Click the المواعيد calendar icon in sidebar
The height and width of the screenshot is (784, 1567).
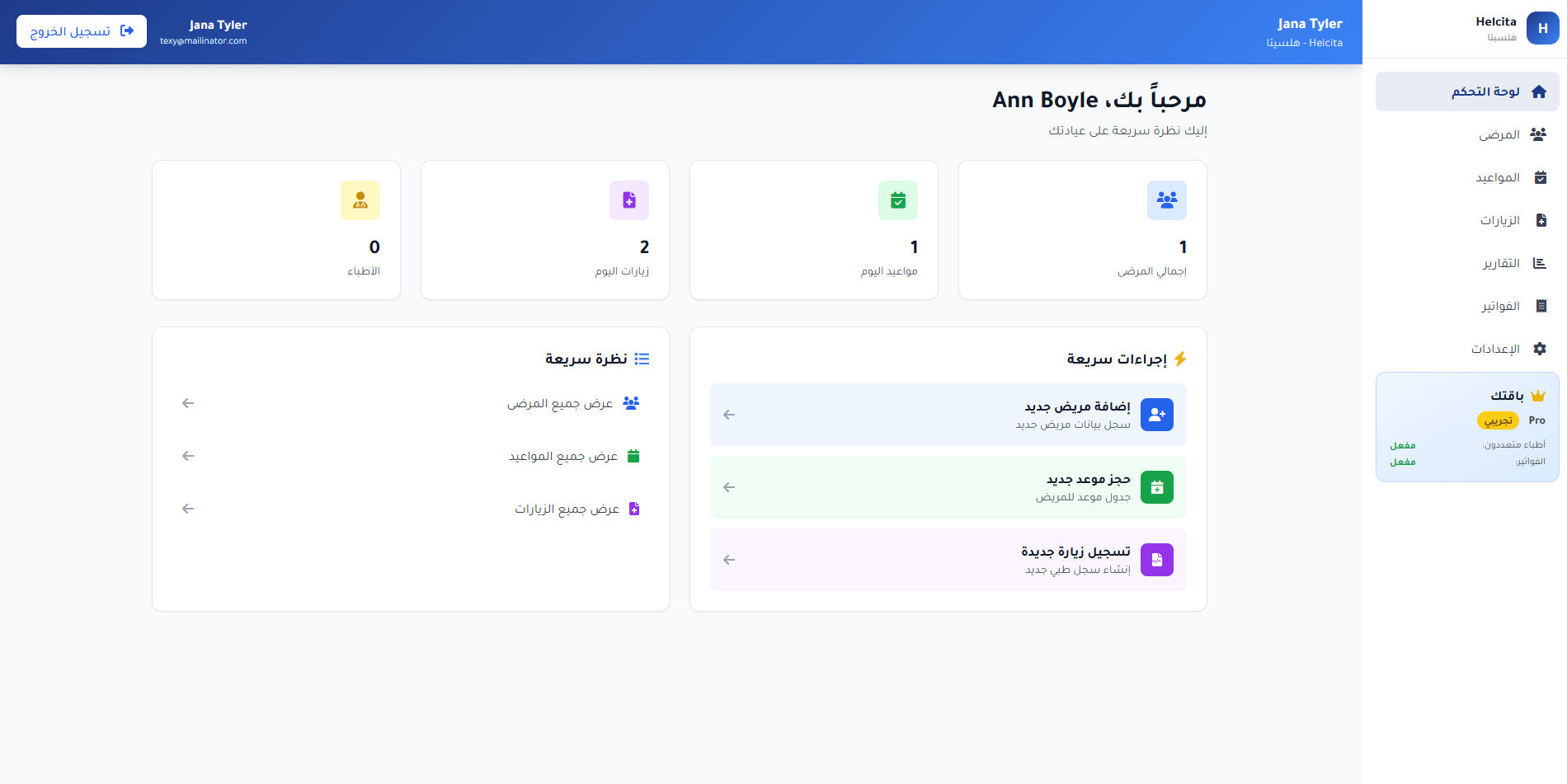[1539, 177]
